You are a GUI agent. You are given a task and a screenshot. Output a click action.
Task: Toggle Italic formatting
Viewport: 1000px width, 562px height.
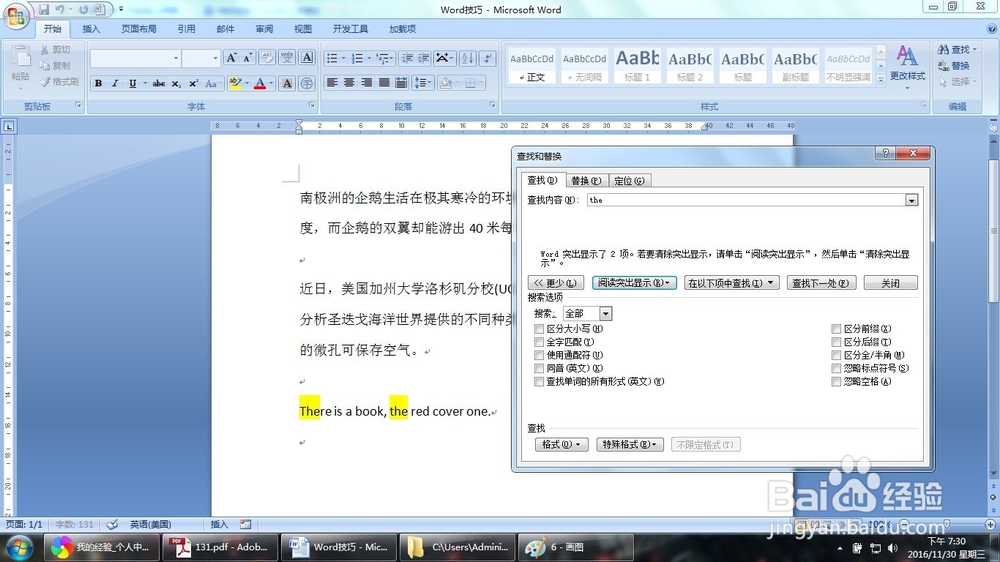point(115,83)
